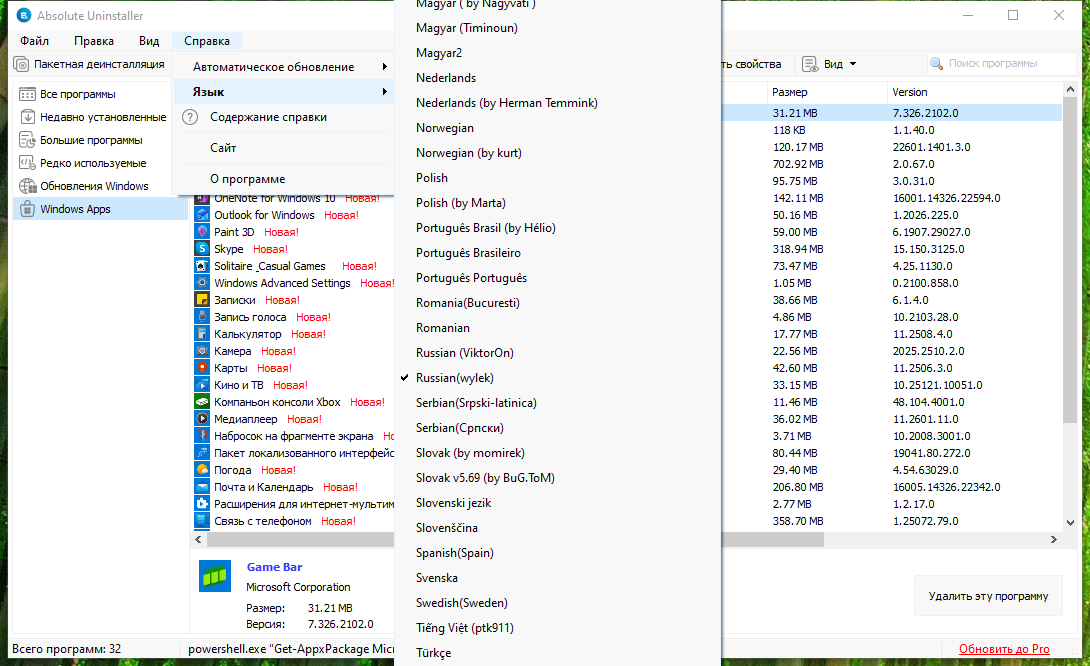The height and width of the screenshot is (666, 1090).
Task: Choose the О программе menu entry
Action: 247,179
